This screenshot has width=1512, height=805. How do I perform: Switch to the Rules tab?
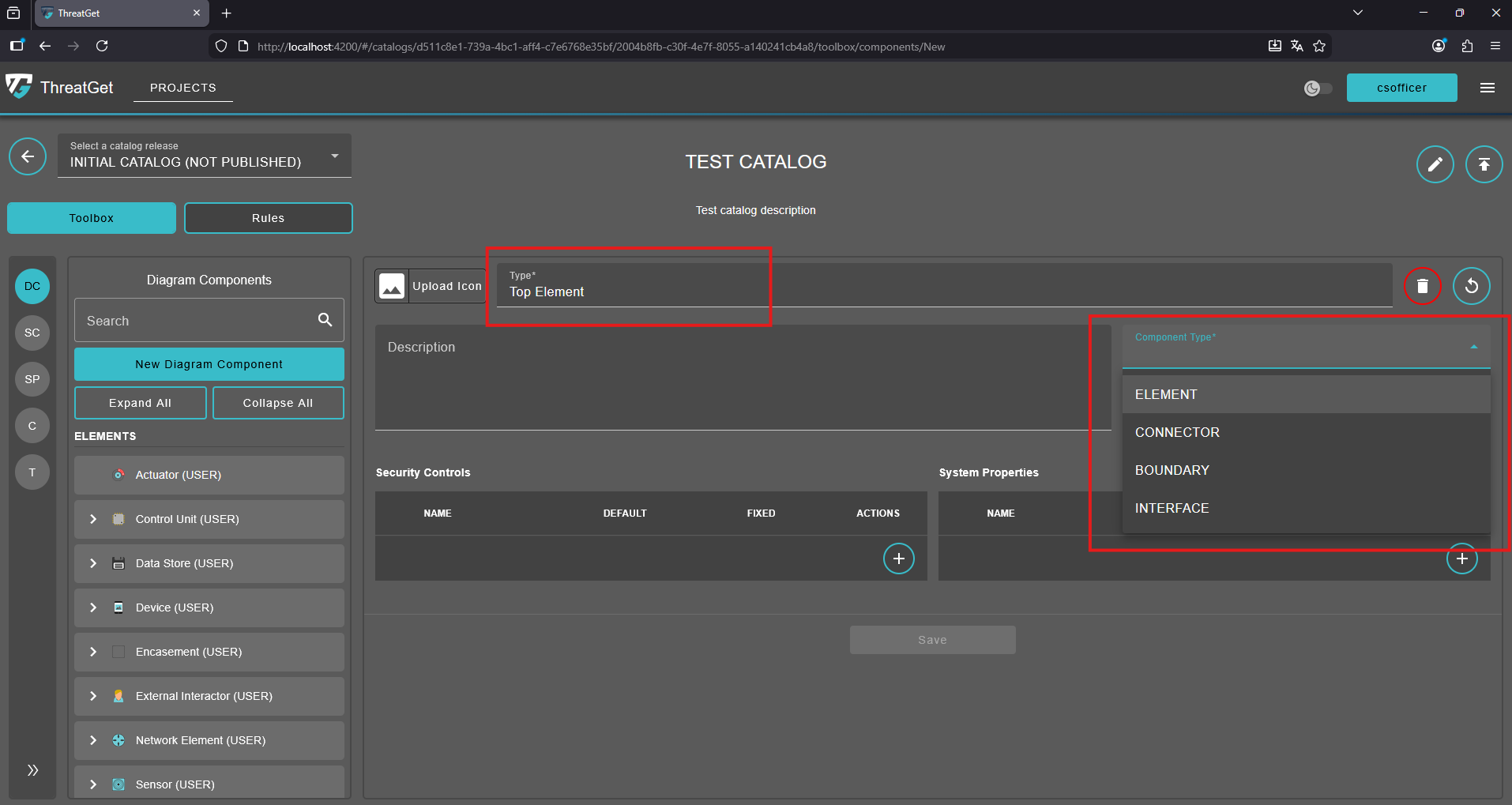point(268,218)
